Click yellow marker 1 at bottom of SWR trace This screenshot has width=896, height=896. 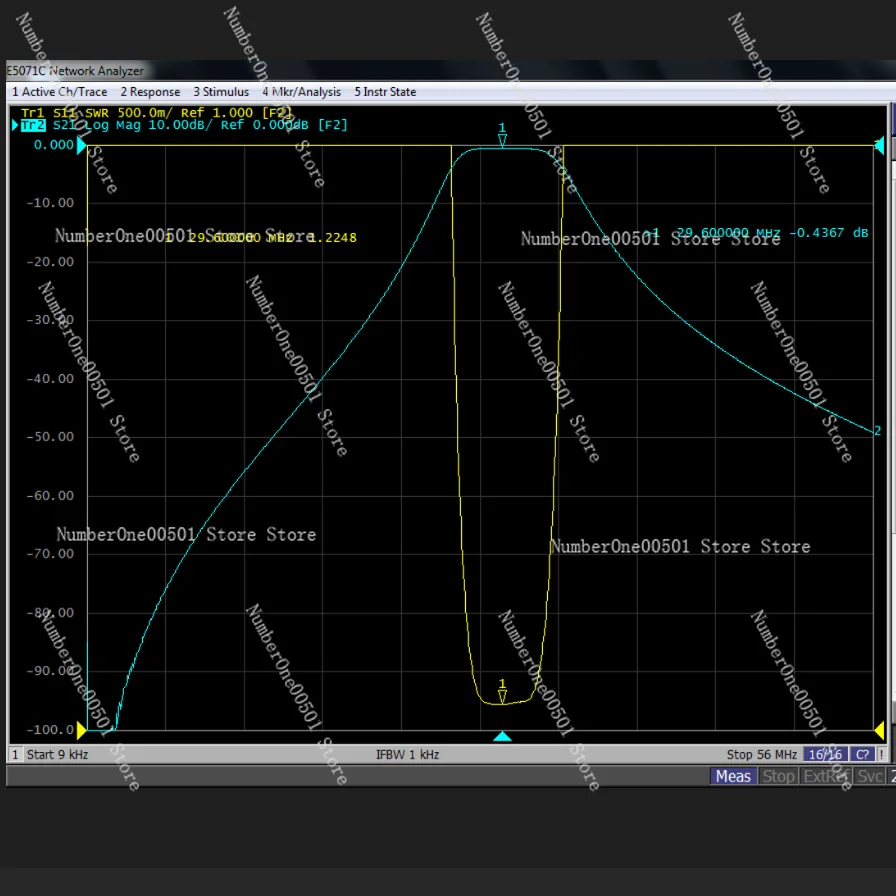click(x=502, y=695)
